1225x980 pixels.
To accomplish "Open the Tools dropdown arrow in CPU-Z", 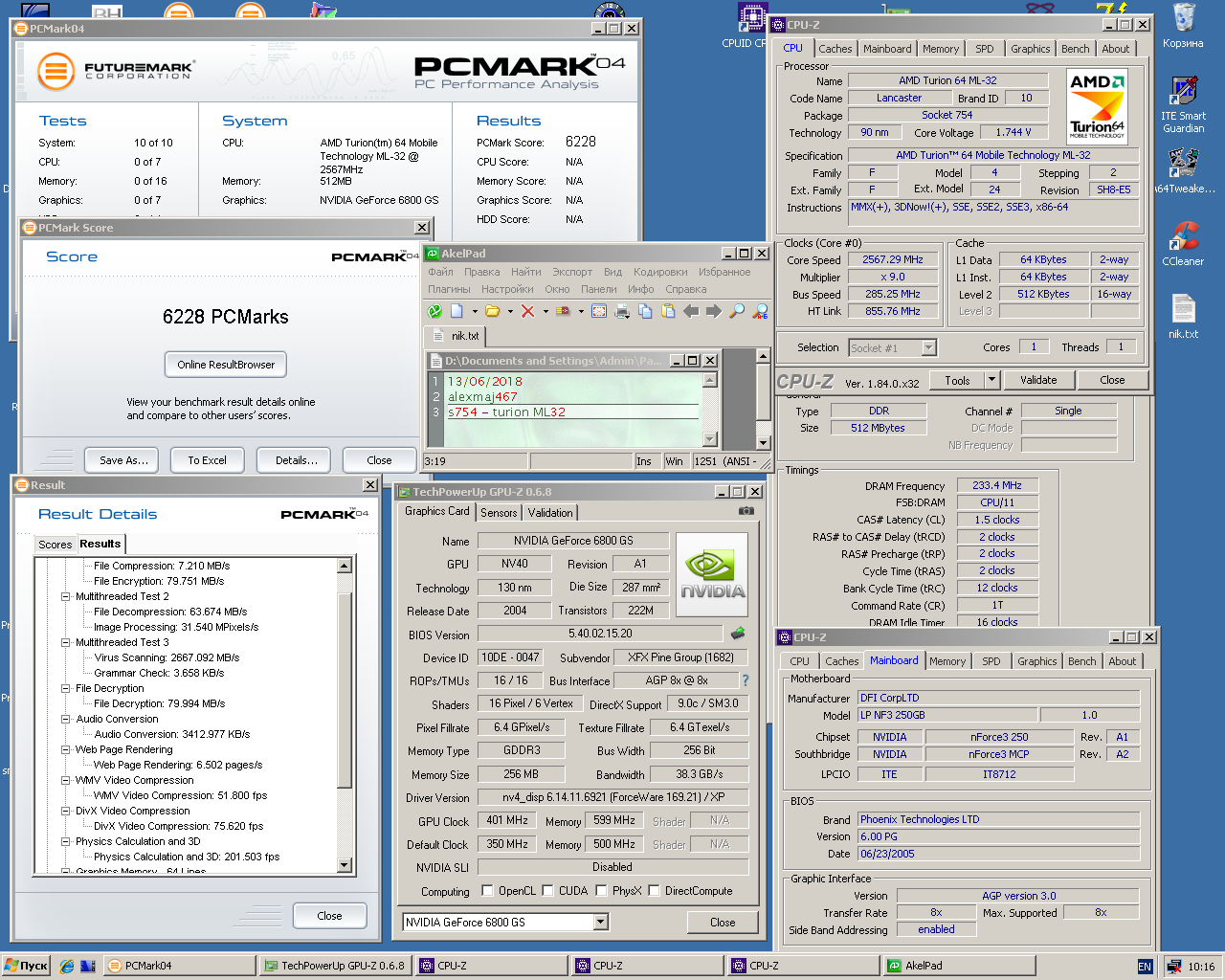I will [991, 380].
